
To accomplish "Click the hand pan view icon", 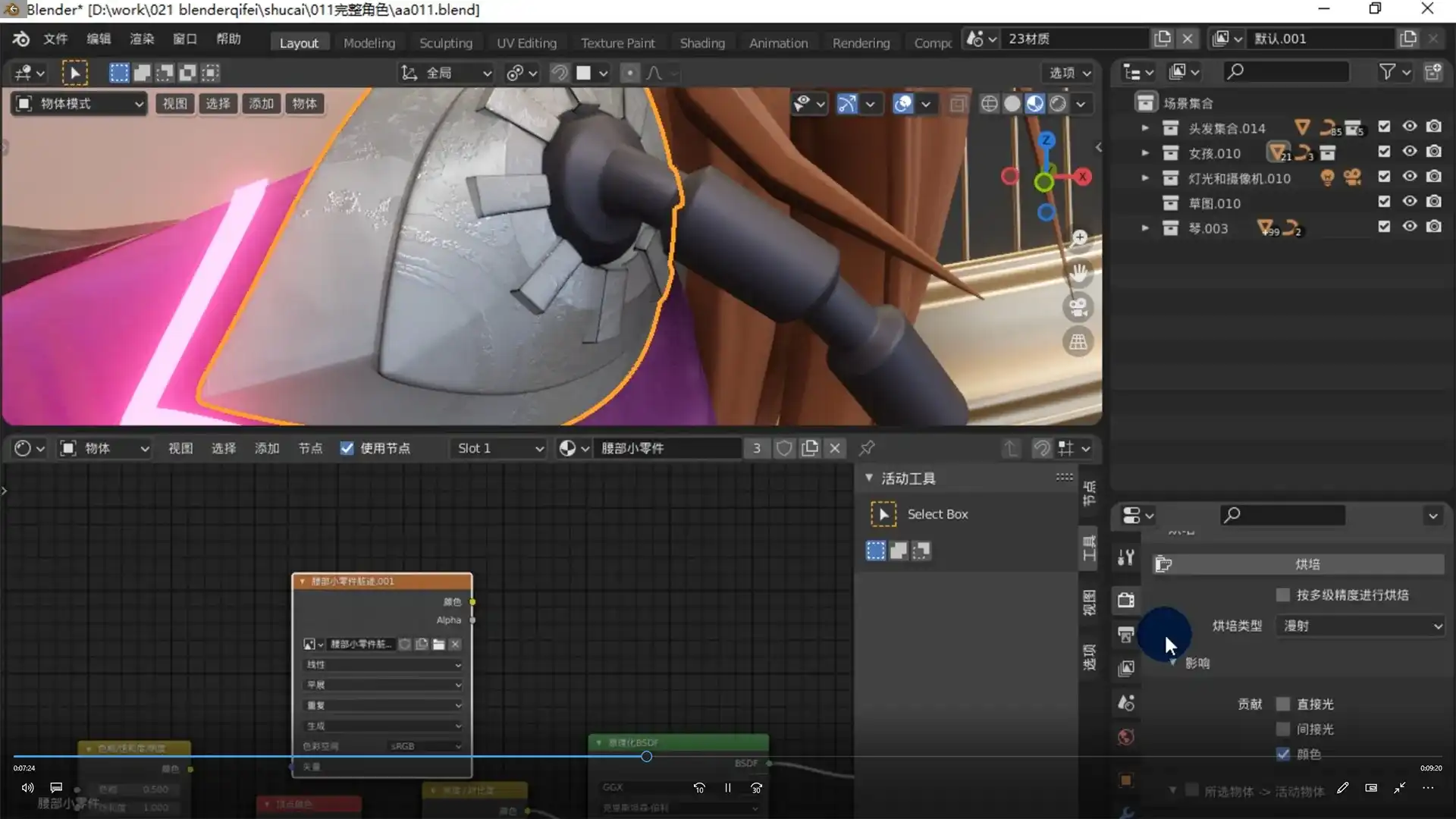I will 1078,272.
